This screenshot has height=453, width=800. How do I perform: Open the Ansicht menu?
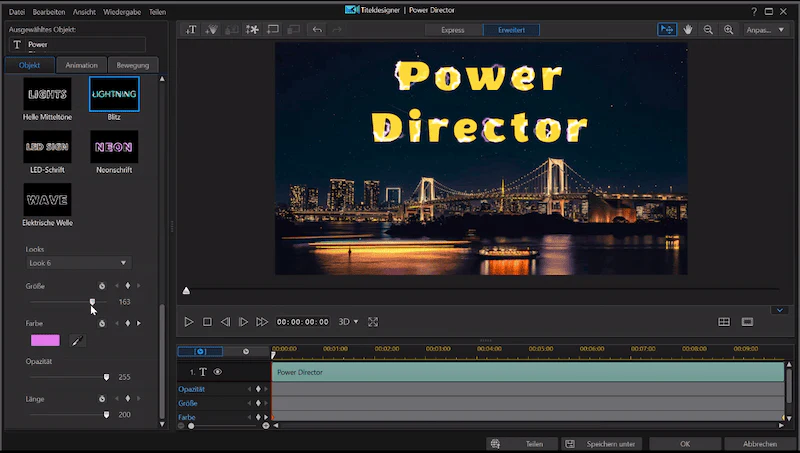tap(84, 12)
